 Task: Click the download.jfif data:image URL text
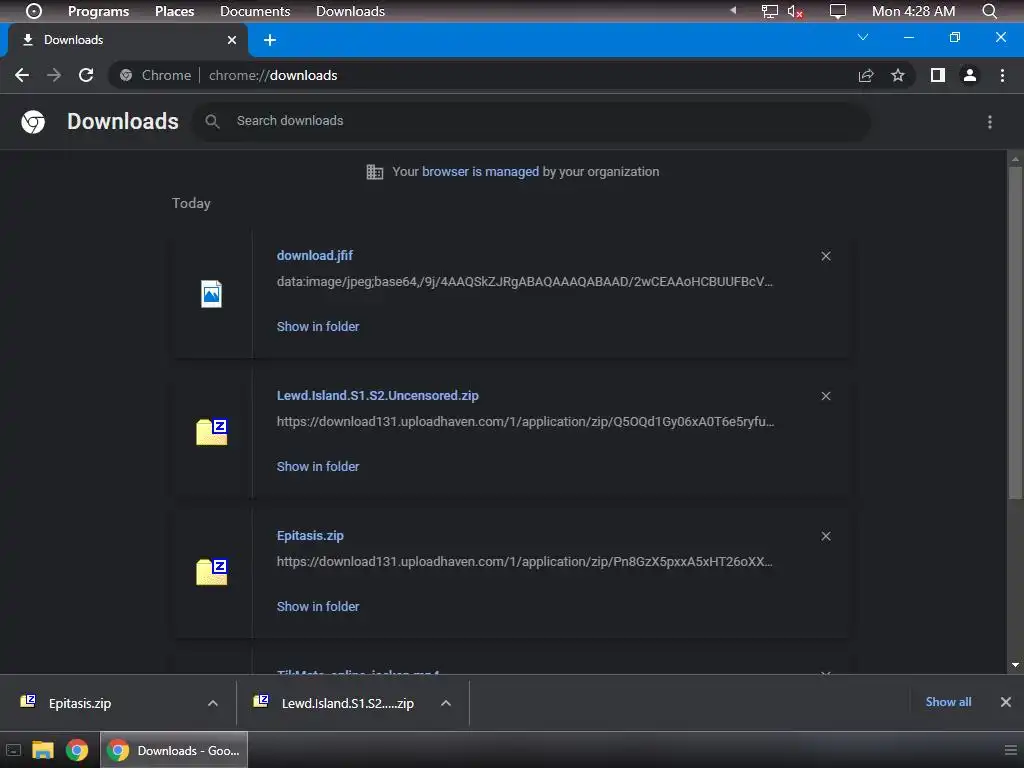(524, 282)
